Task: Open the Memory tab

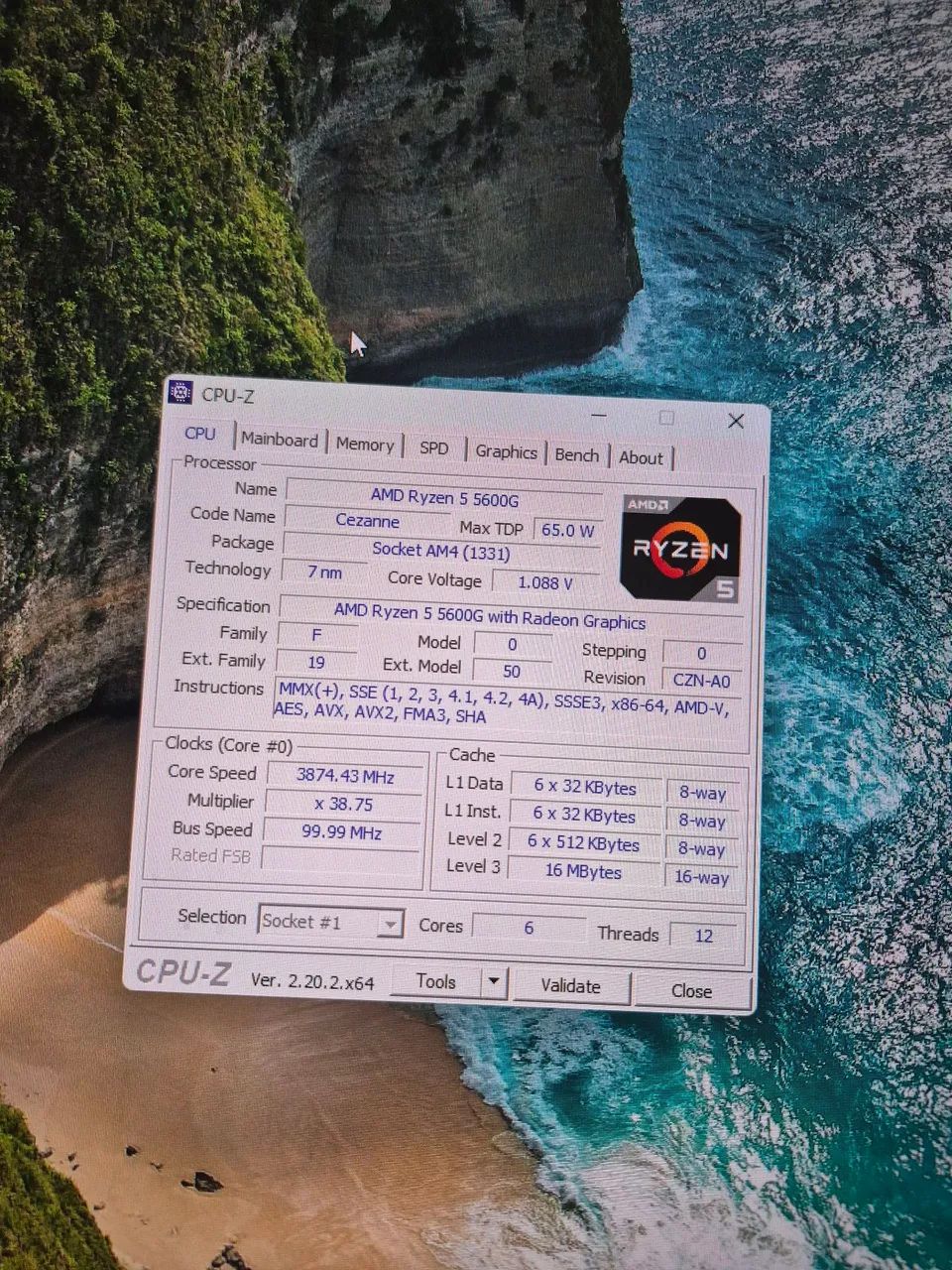Action: click(x=365, y=444)
